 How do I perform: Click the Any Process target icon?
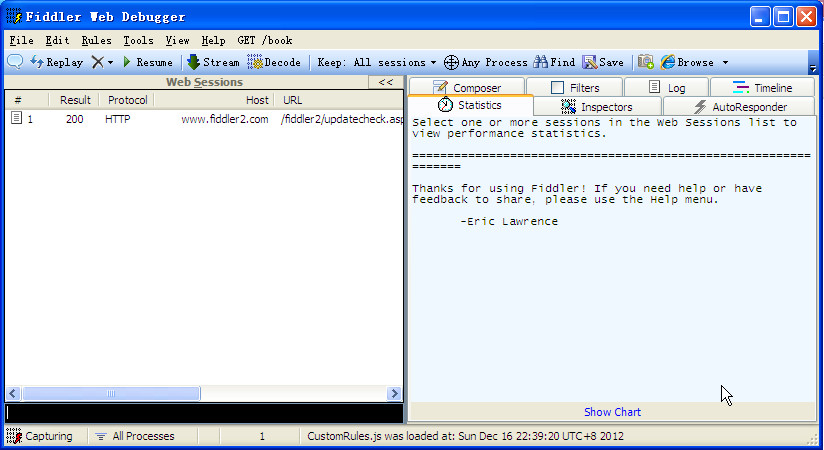point(451,63)
